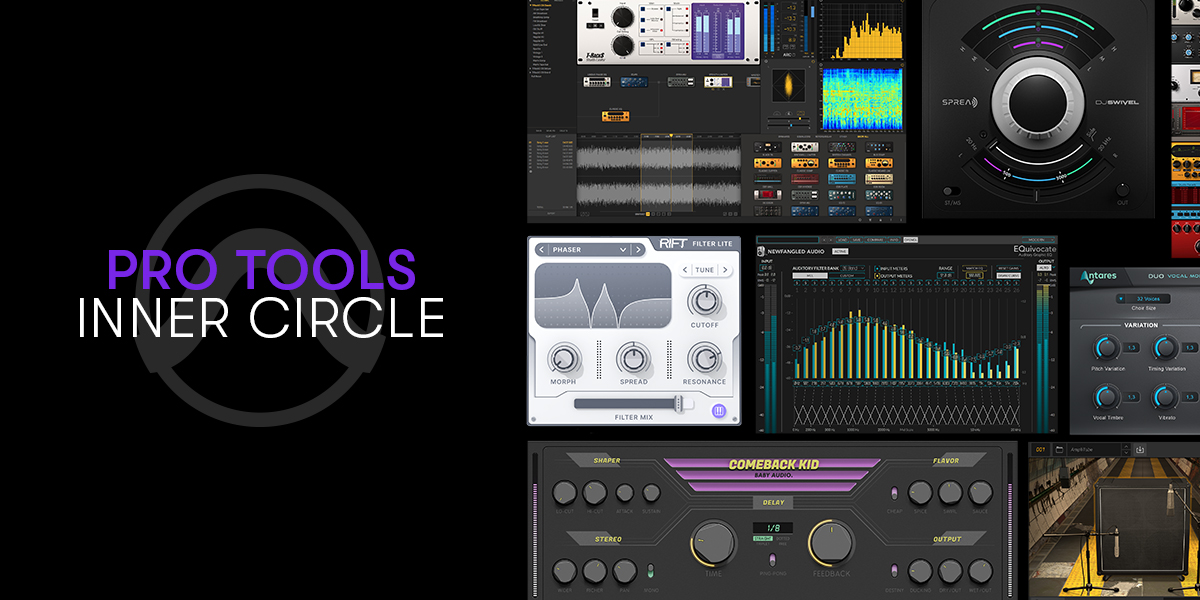Toggle the ST/MS switch in Spread
This screenshot has height=600, width=1200.
[x=953, y=189]
